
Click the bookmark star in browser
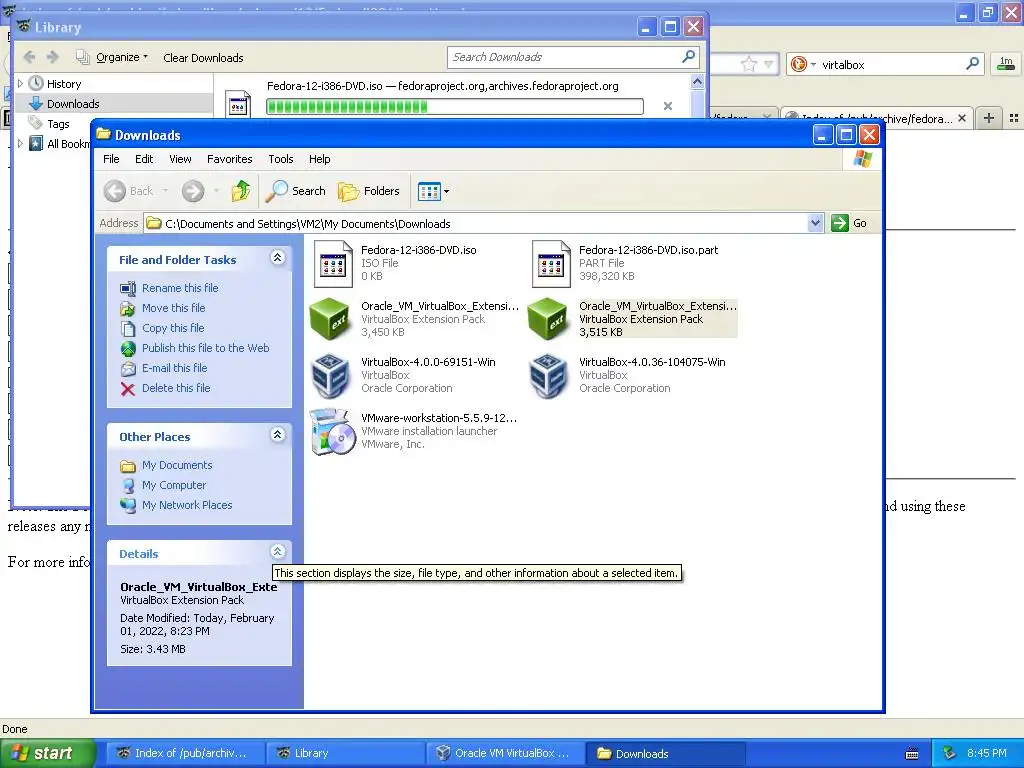[x=749, y=64]
